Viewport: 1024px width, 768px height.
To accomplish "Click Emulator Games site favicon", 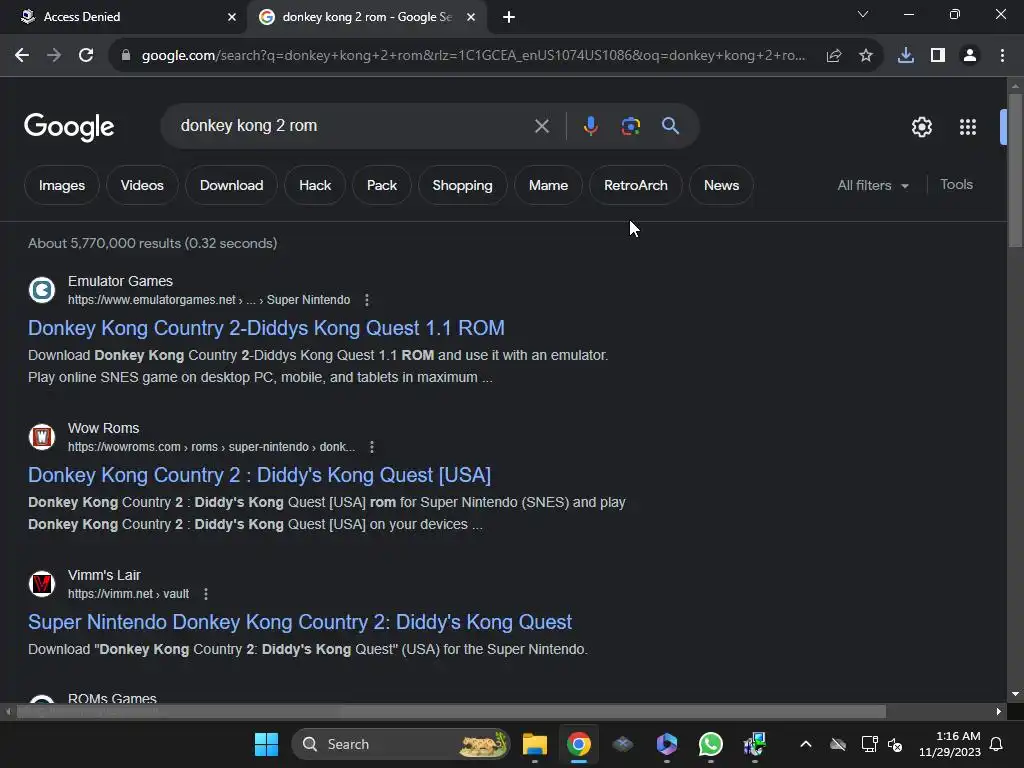I will pyautogui.click(x=42, y=289).
